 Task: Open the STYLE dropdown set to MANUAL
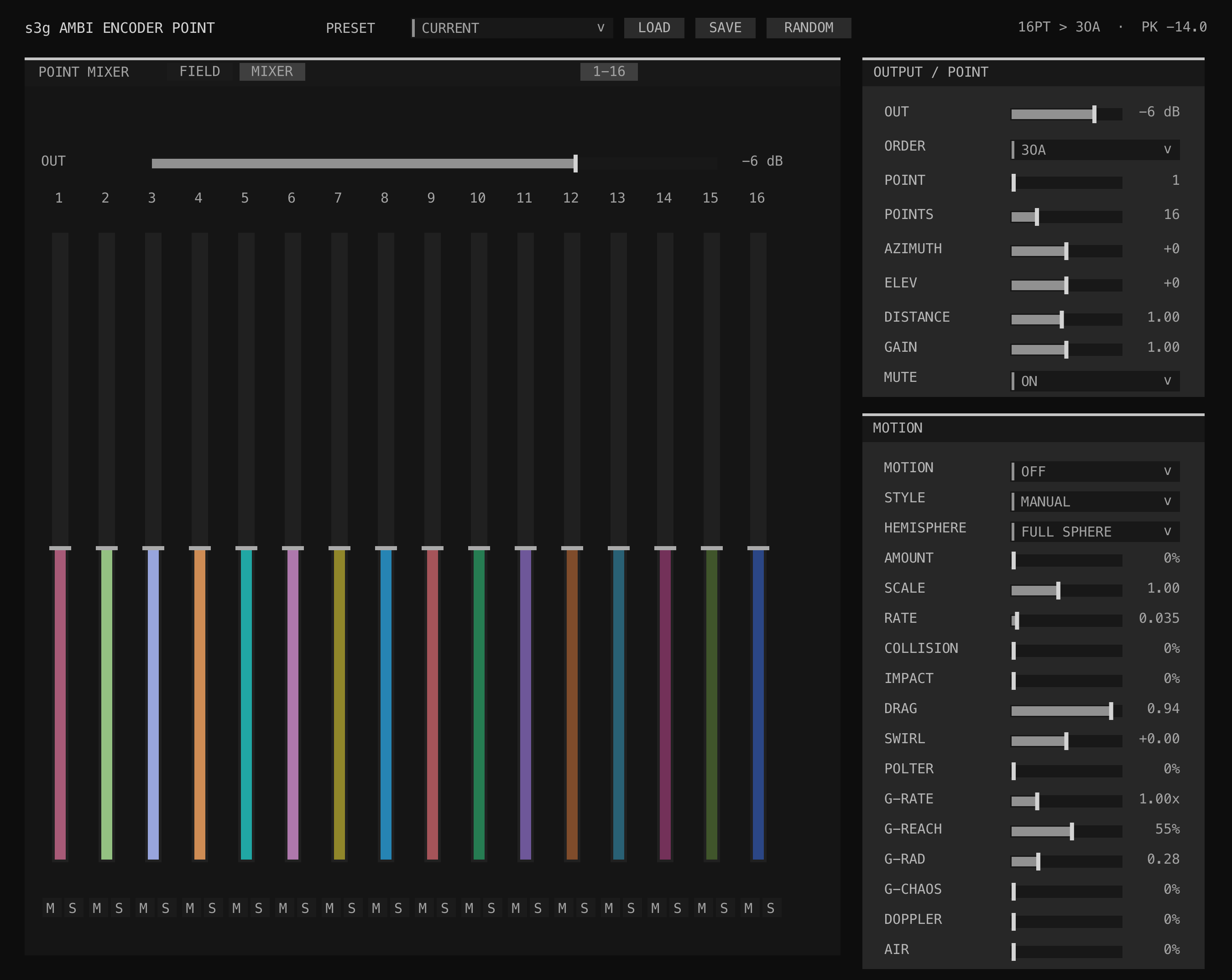(1096, 502)
